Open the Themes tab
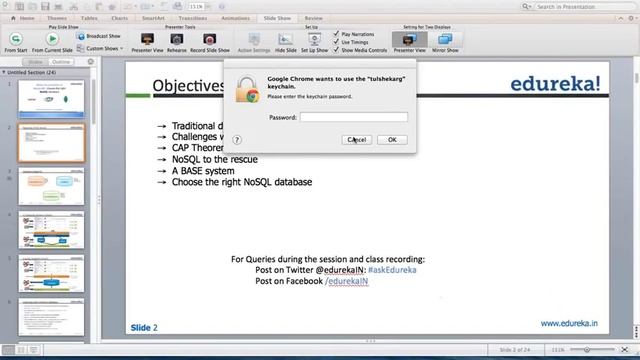640x360 pixels. (x=57, y=18)
